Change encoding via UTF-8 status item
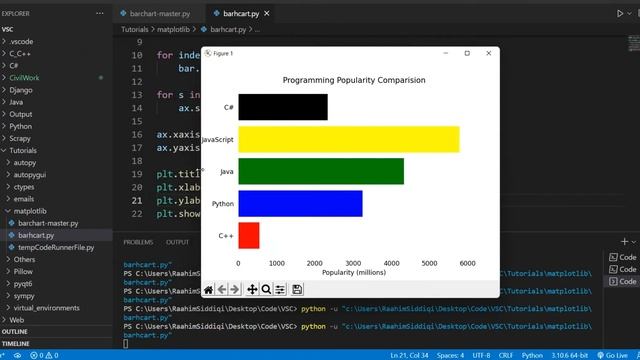The width and height of the screenshot is (640, 360). 481,356
